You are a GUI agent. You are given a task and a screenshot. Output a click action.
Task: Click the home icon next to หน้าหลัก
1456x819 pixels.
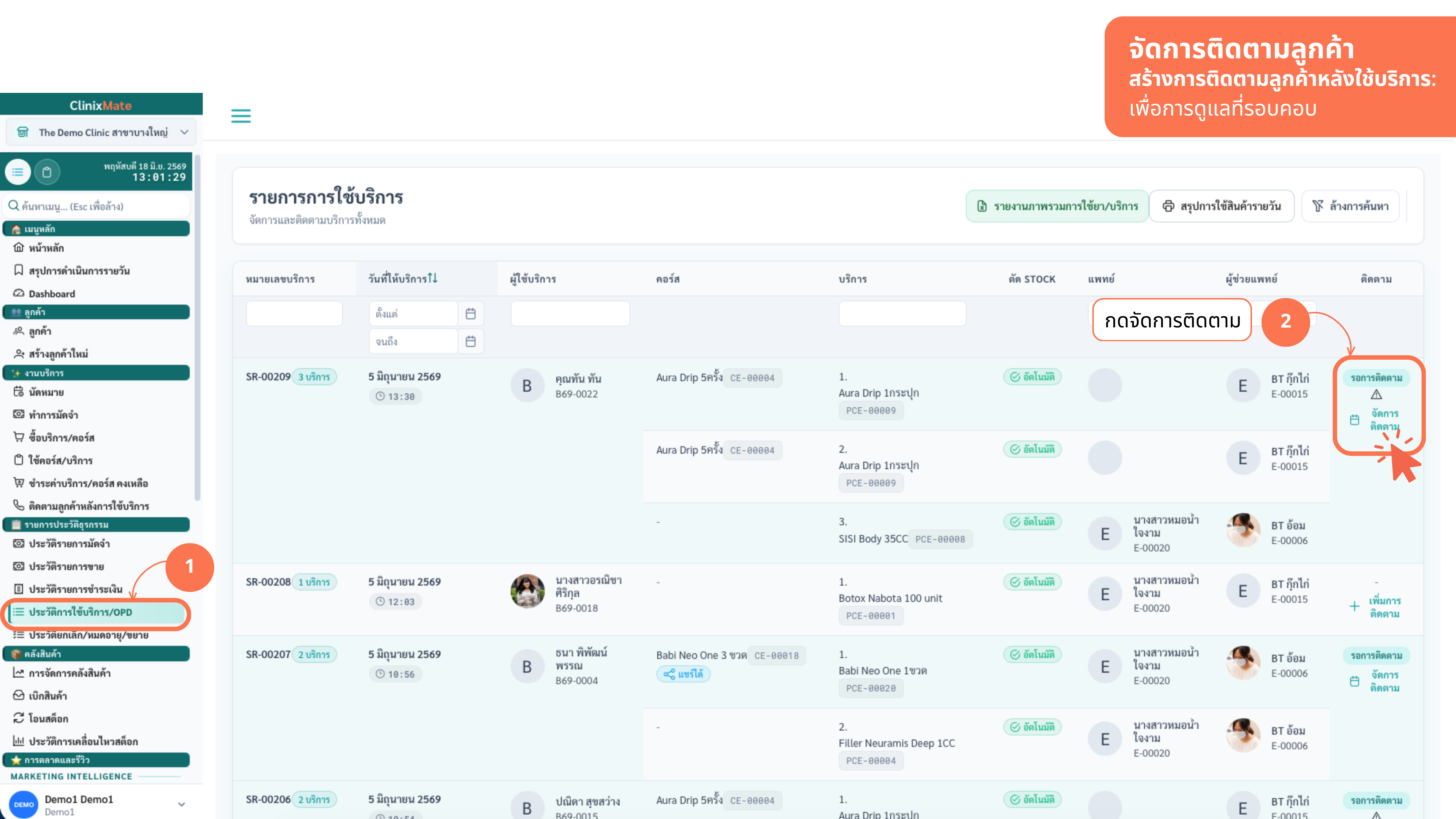pyautogui.click(x=19, y=248)
